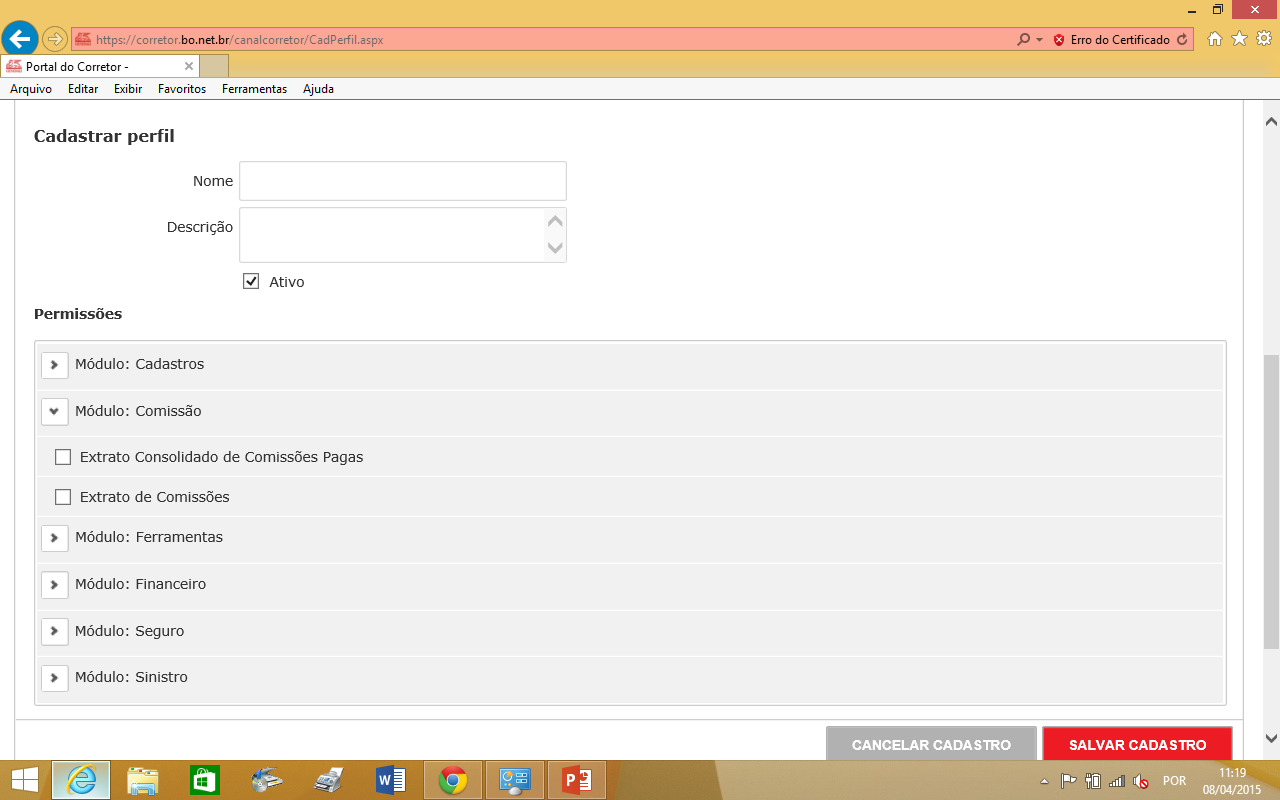
Task: Open the Control Panel taskbar icon
Action: [515, 780]
